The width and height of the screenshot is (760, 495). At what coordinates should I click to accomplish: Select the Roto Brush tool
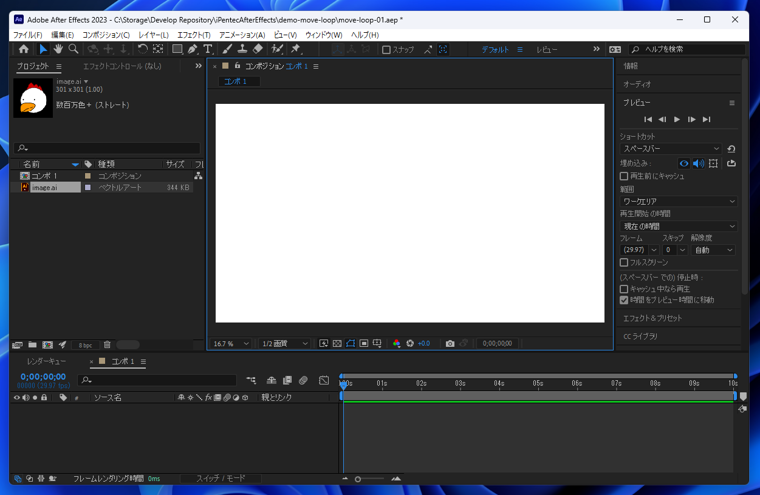pos(277,49)
